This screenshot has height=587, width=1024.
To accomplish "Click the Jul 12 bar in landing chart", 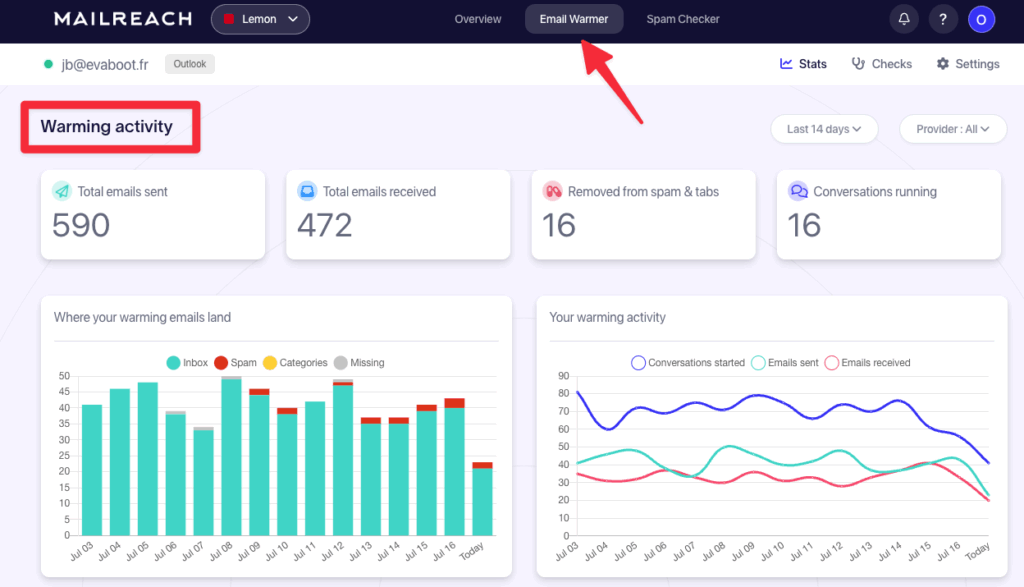I will point(343,457).
